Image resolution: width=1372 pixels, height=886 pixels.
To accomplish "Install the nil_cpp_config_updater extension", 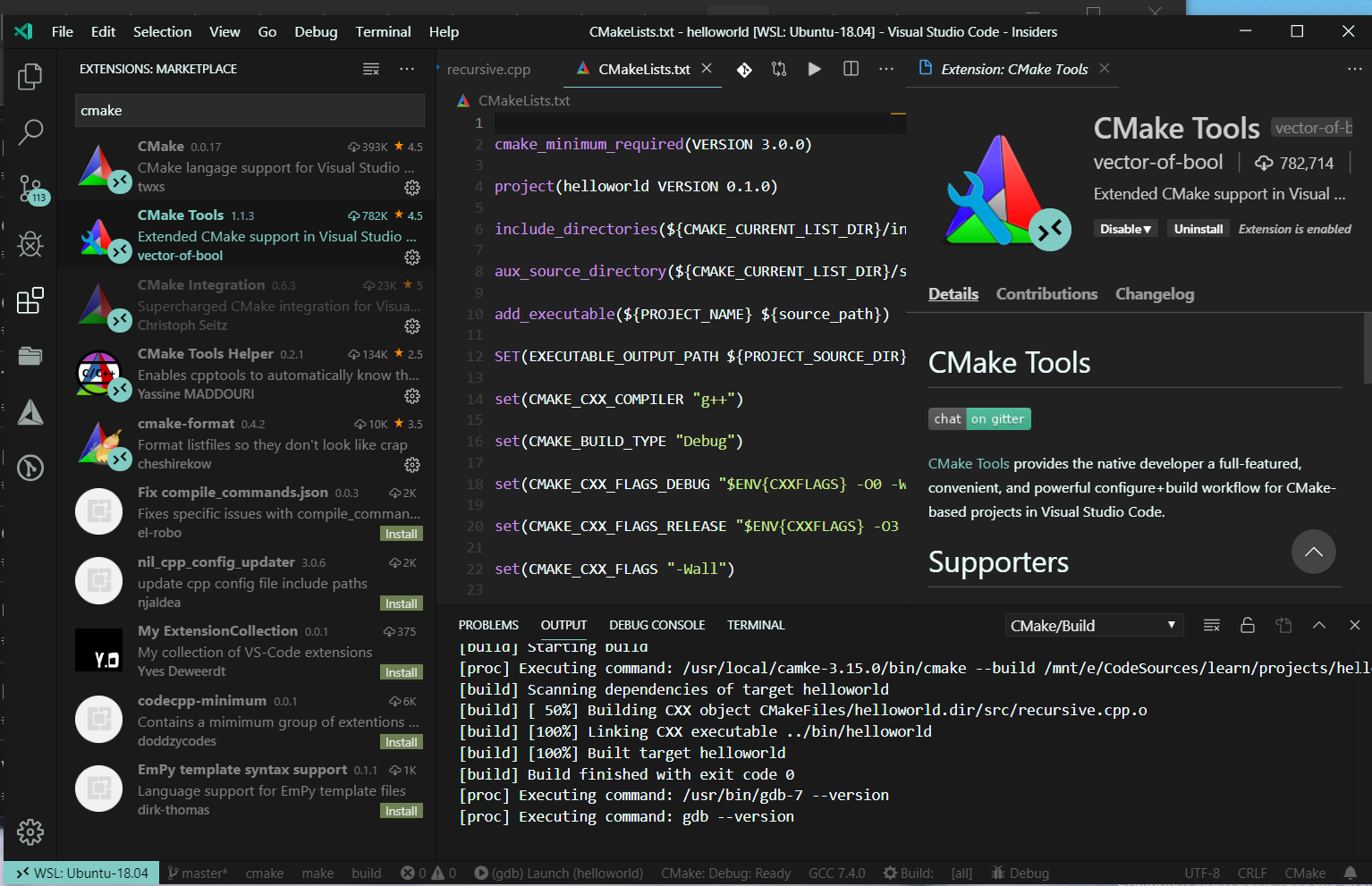I will click(402, 603).
